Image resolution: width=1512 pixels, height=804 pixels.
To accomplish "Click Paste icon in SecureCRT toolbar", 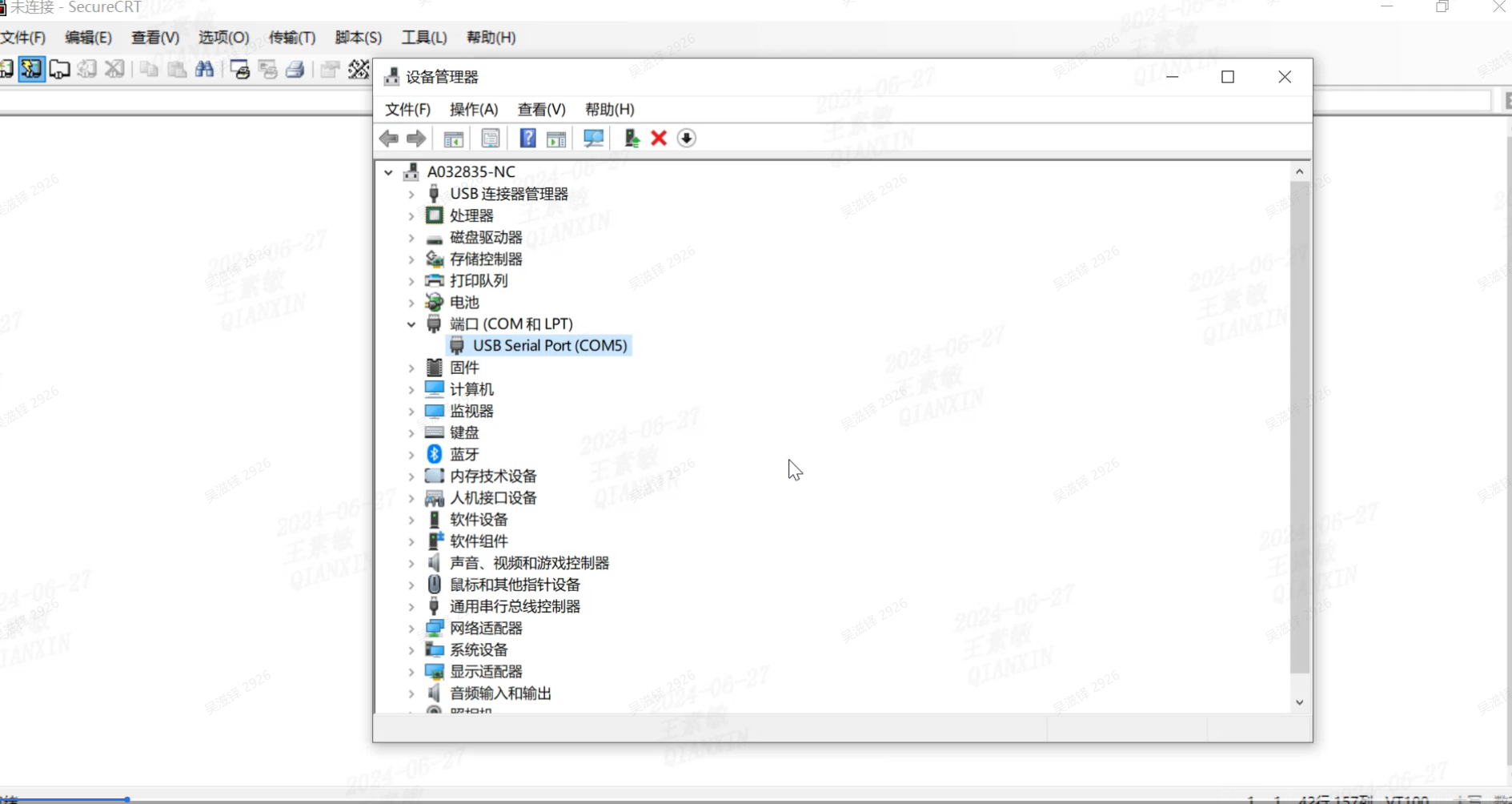I will (x=177, y=69).
